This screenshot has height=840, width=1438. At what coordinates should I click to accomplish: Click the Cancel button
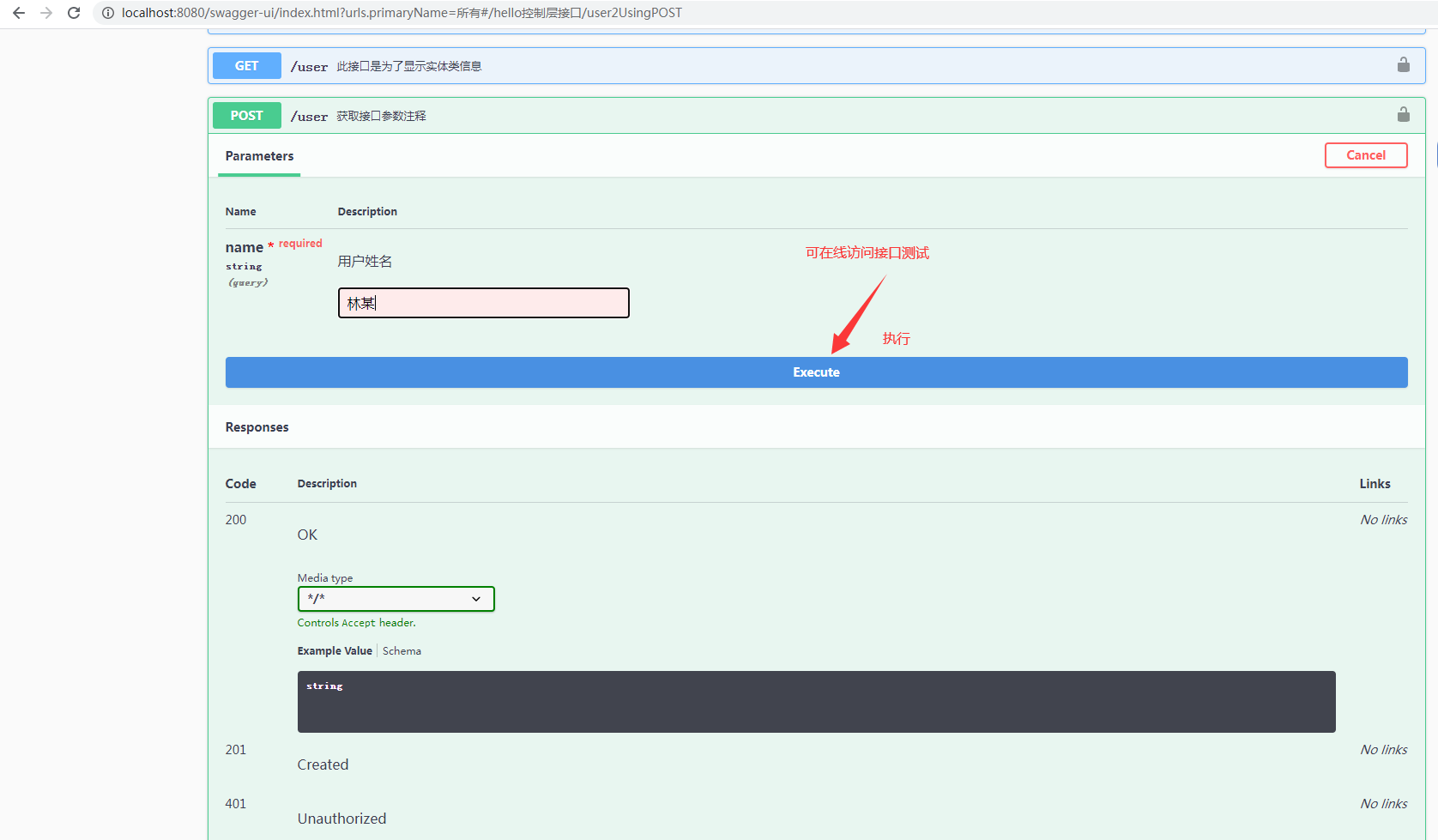pos(1366,155)
